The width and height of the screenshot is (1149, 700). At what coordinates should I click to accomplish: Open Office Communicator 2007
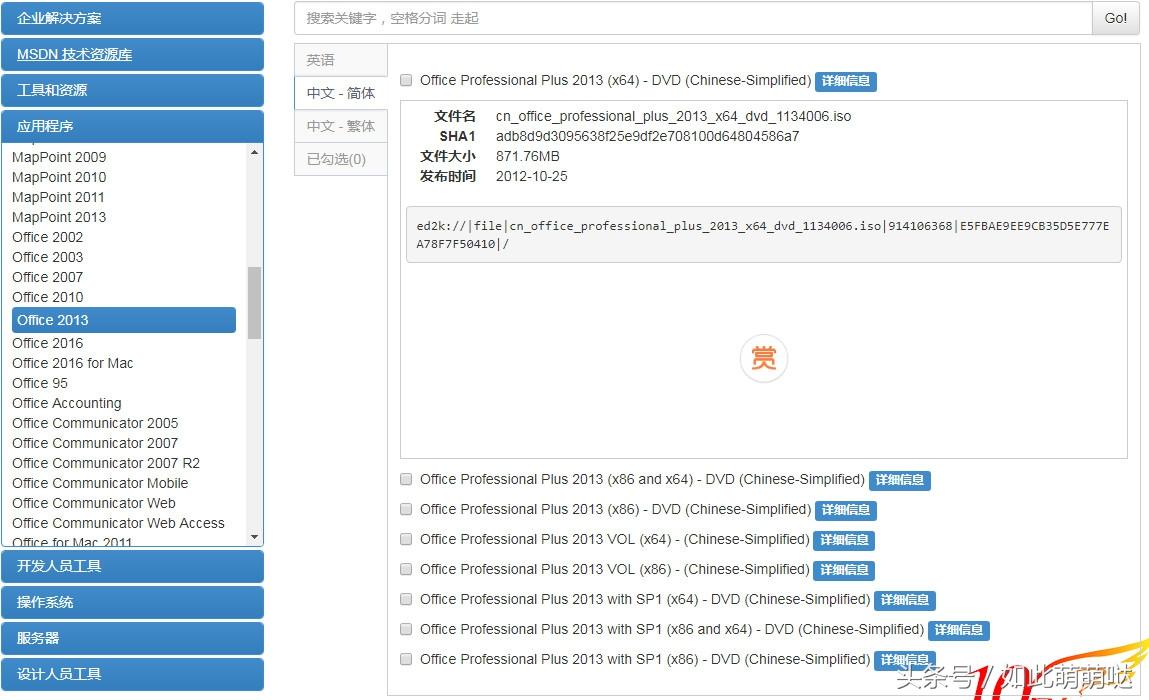[95, 443]
